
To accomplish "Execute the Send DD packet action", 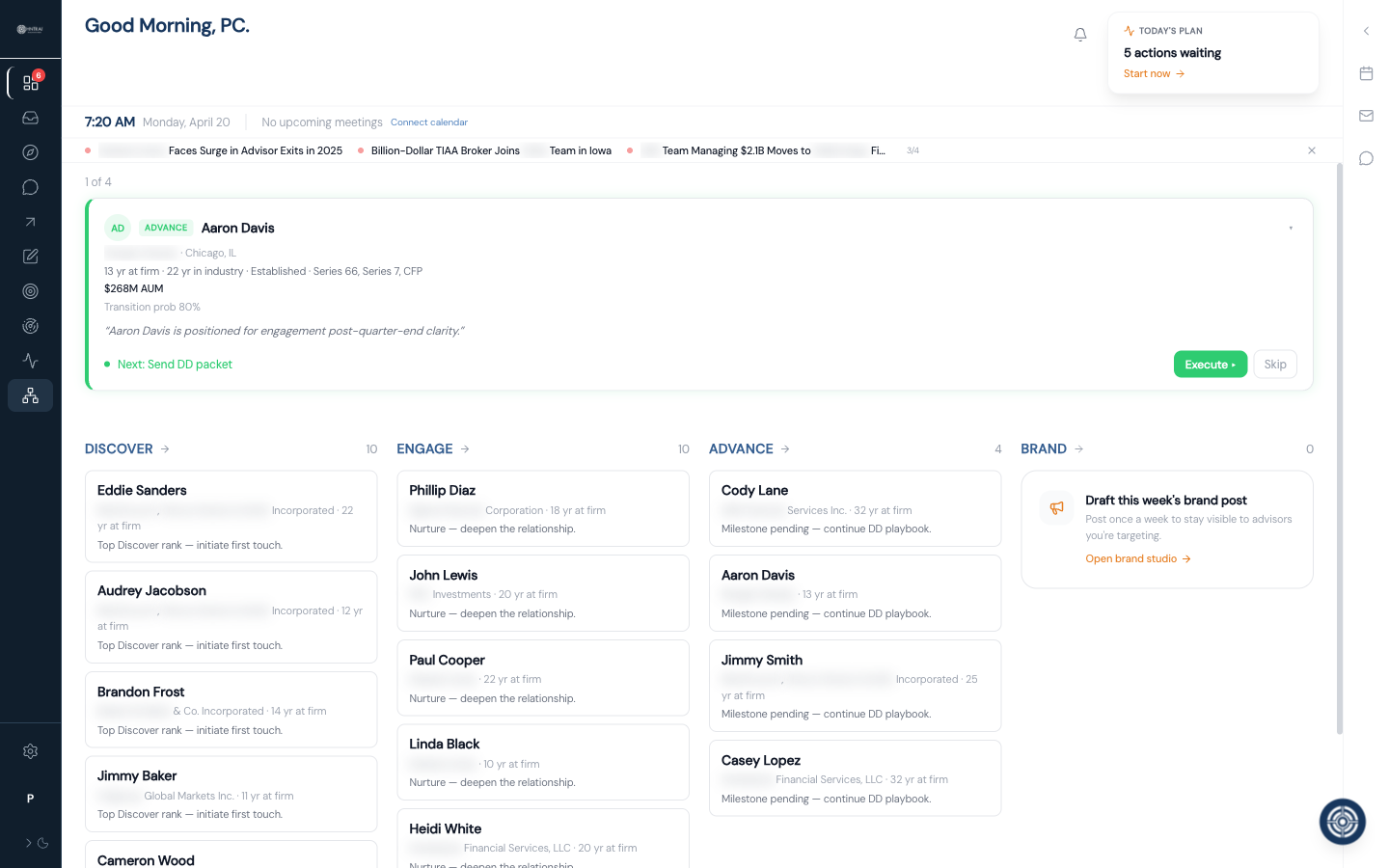I will tap(1211, 364).
